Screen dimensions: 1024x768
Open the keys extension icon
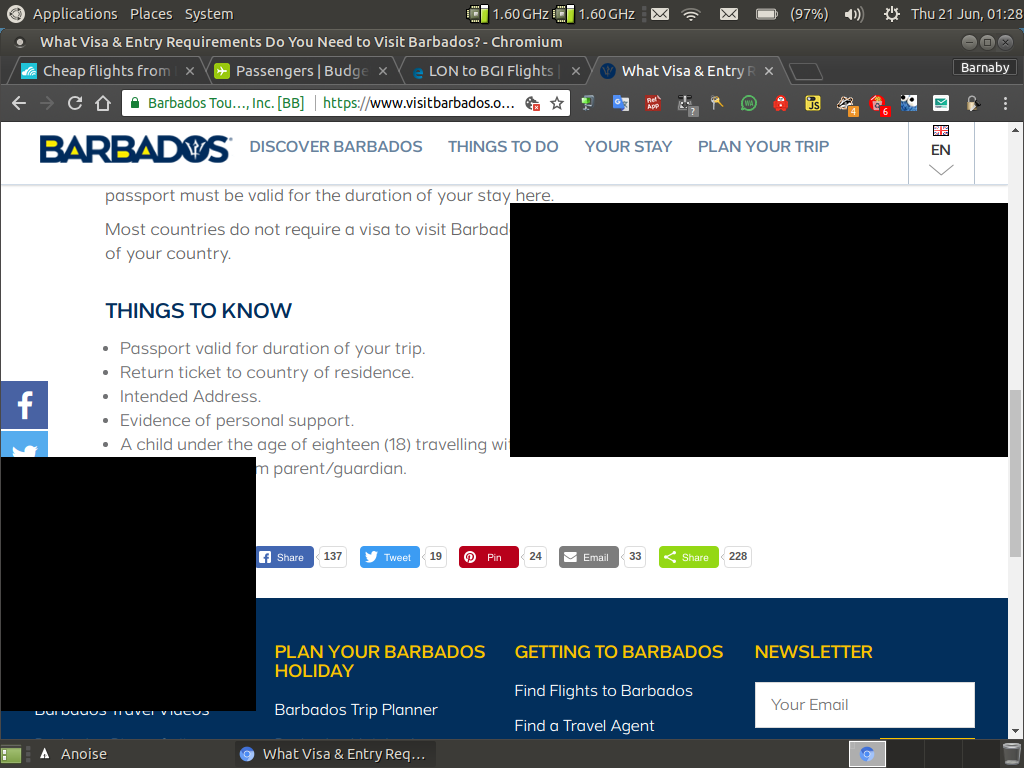pyautogui.click(x=717, y=103)
